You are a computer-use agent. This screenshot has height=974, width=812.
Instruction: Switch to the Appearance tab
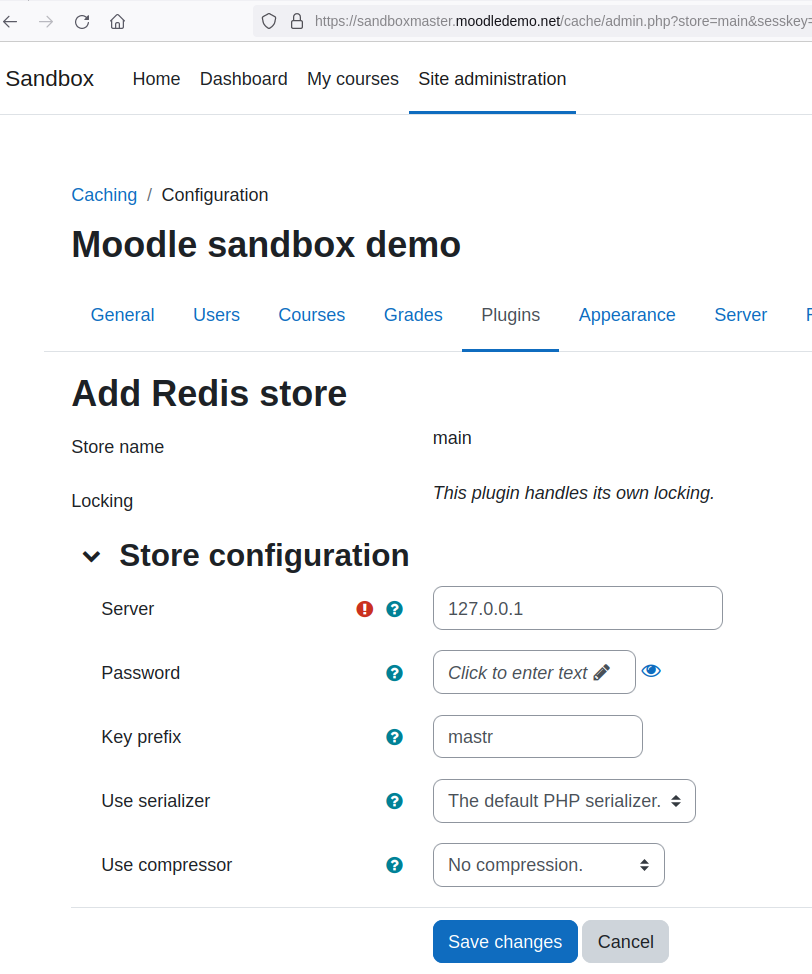click(627, 315)
